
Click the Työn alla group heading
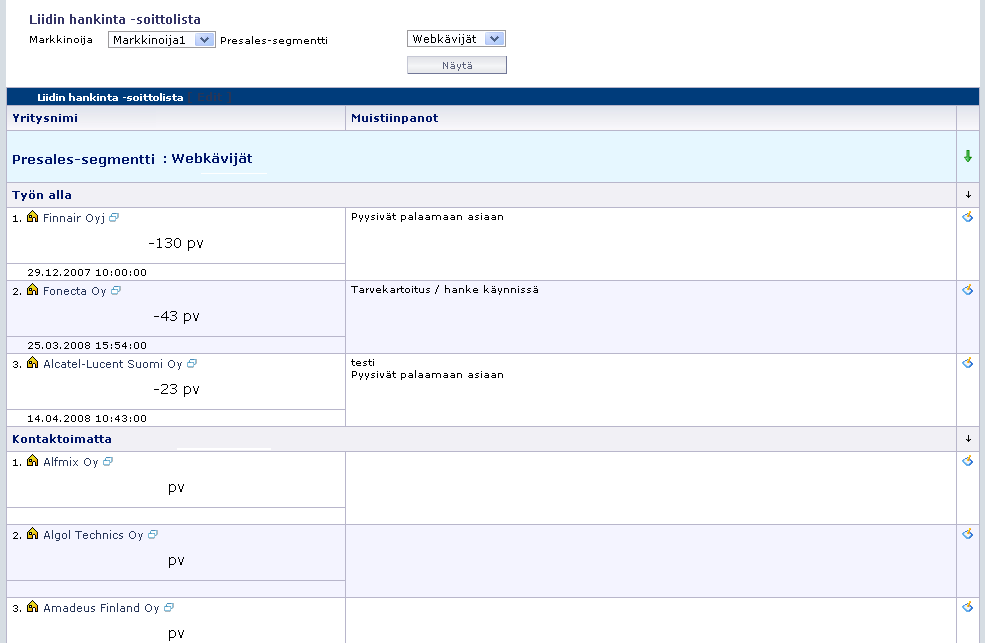click(x=41, y=195)
